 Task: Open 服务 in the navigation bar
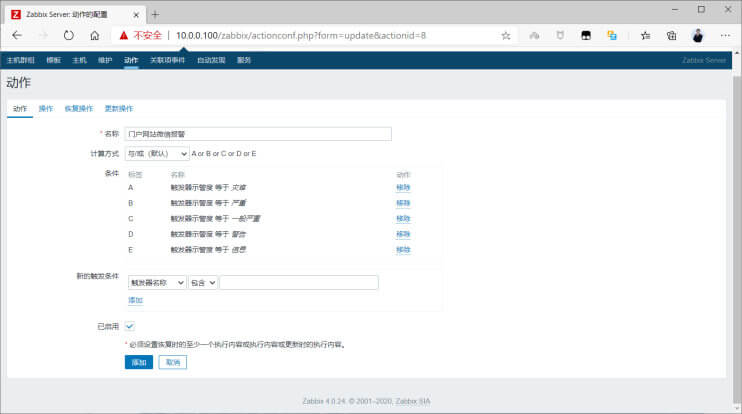244,60
